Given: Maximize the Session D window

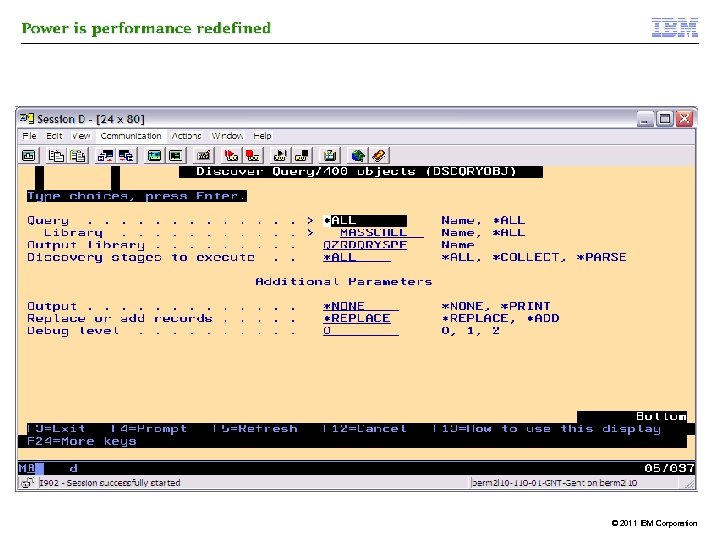Looking at the screenshot, I should coord(664,119).
